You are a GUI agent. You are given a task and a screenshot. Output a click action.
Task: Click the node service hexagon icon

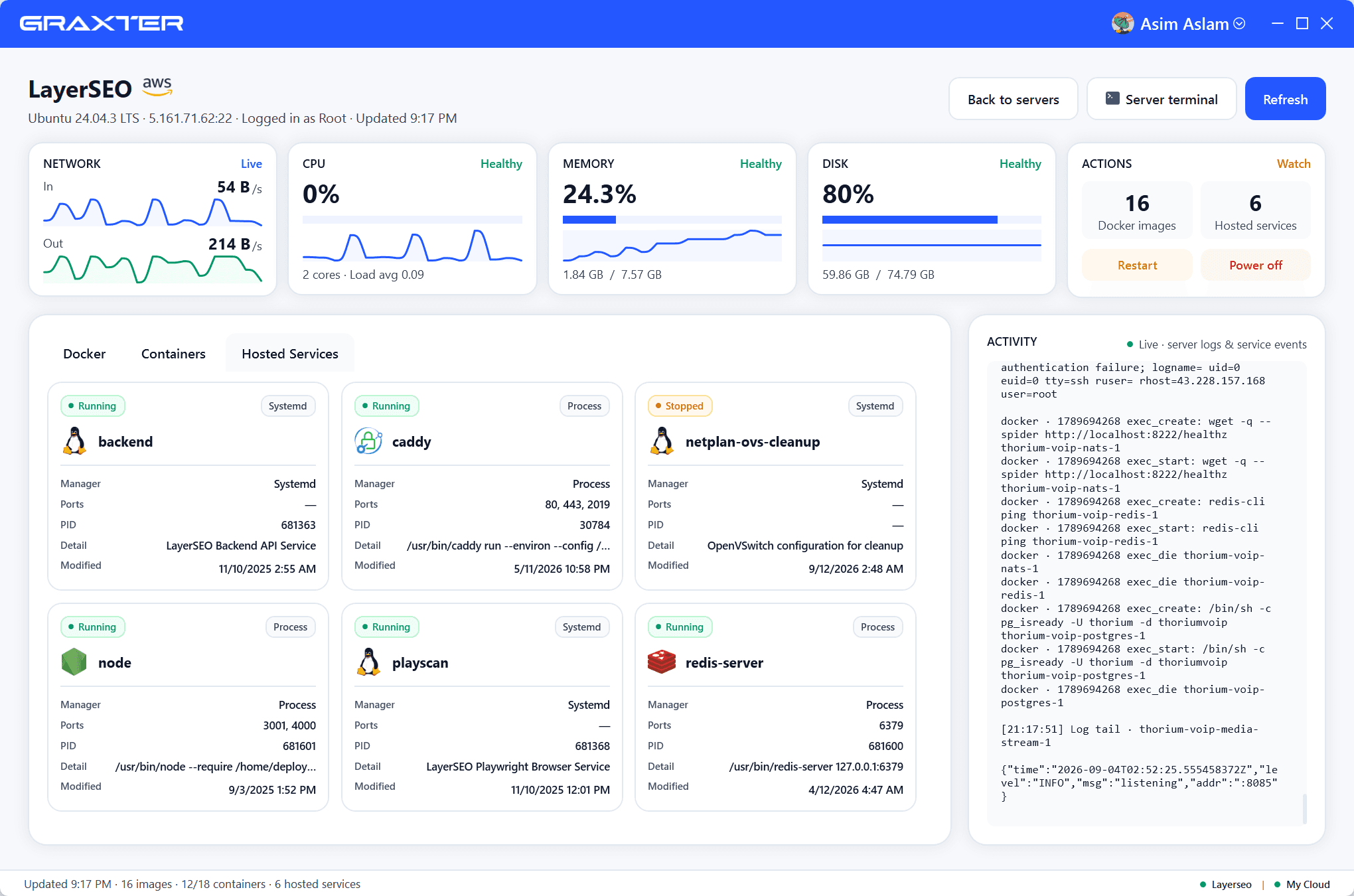click(x=74, y=662)
